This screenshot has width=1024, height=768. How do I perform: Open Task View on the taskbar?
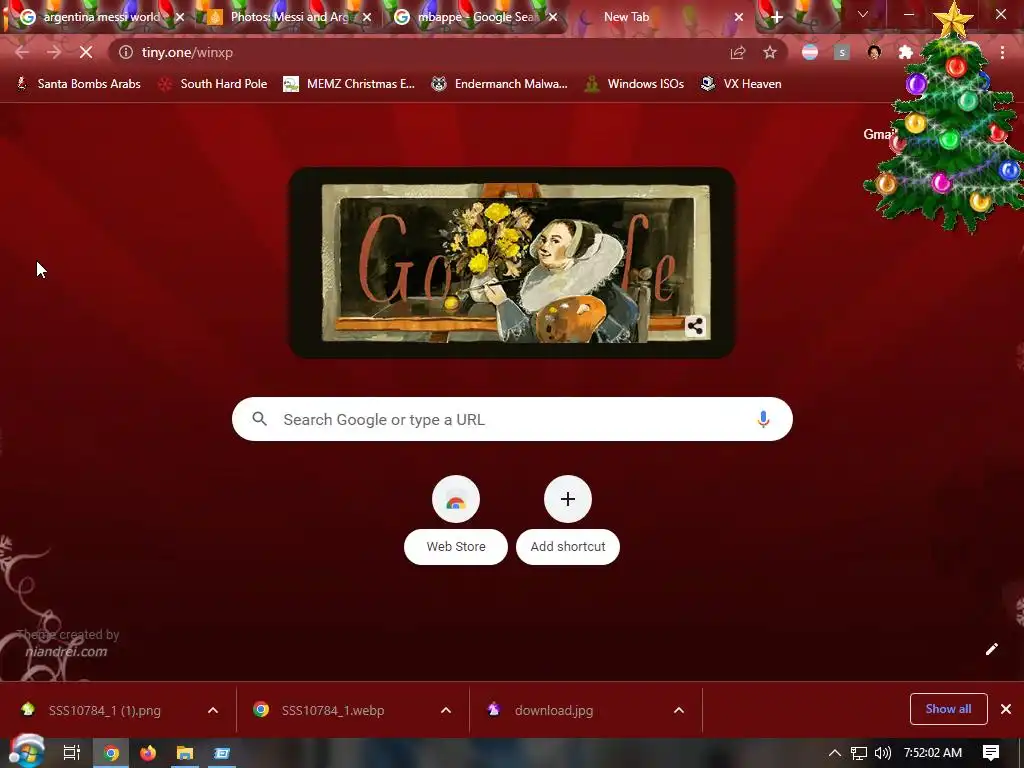(x=72, y=753)
